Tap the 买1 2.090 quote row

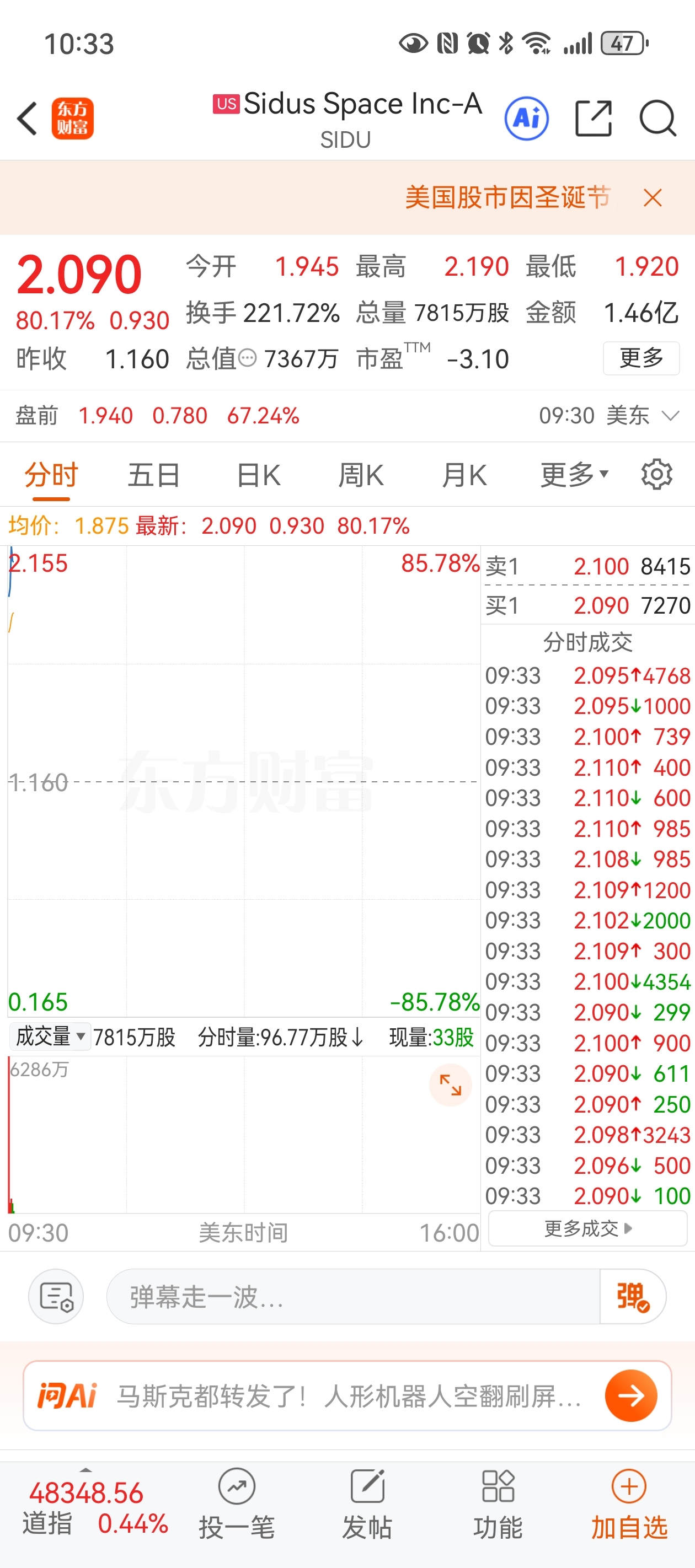click(x=587, y=605)
